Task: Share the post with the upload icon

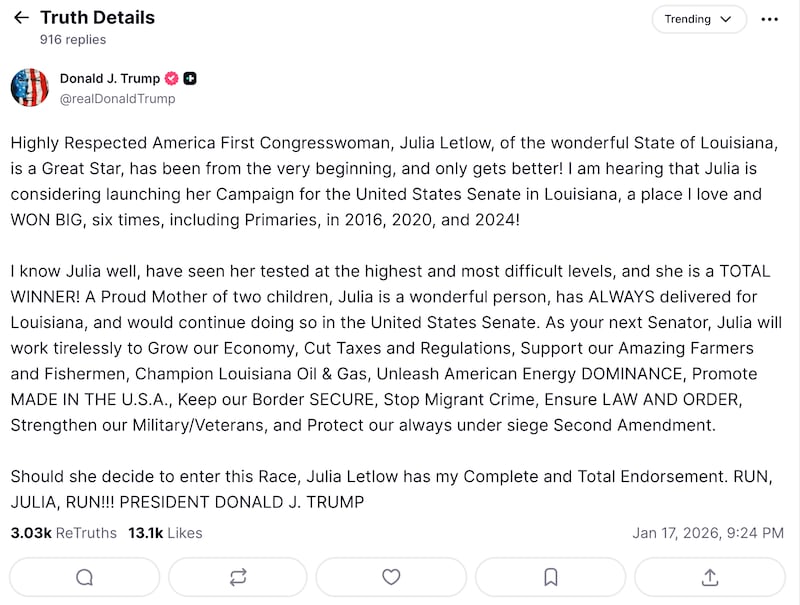Action: [710, 577]
